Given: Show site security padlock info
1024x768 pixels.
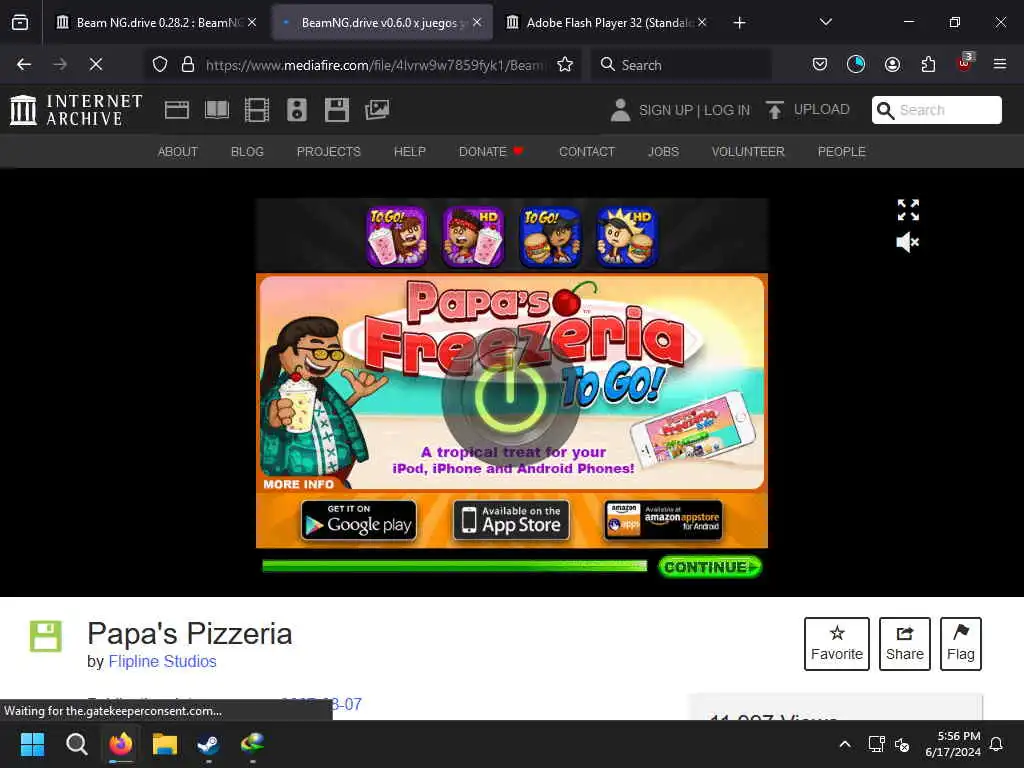Looking at the screenshot, I should click(188, 64).
